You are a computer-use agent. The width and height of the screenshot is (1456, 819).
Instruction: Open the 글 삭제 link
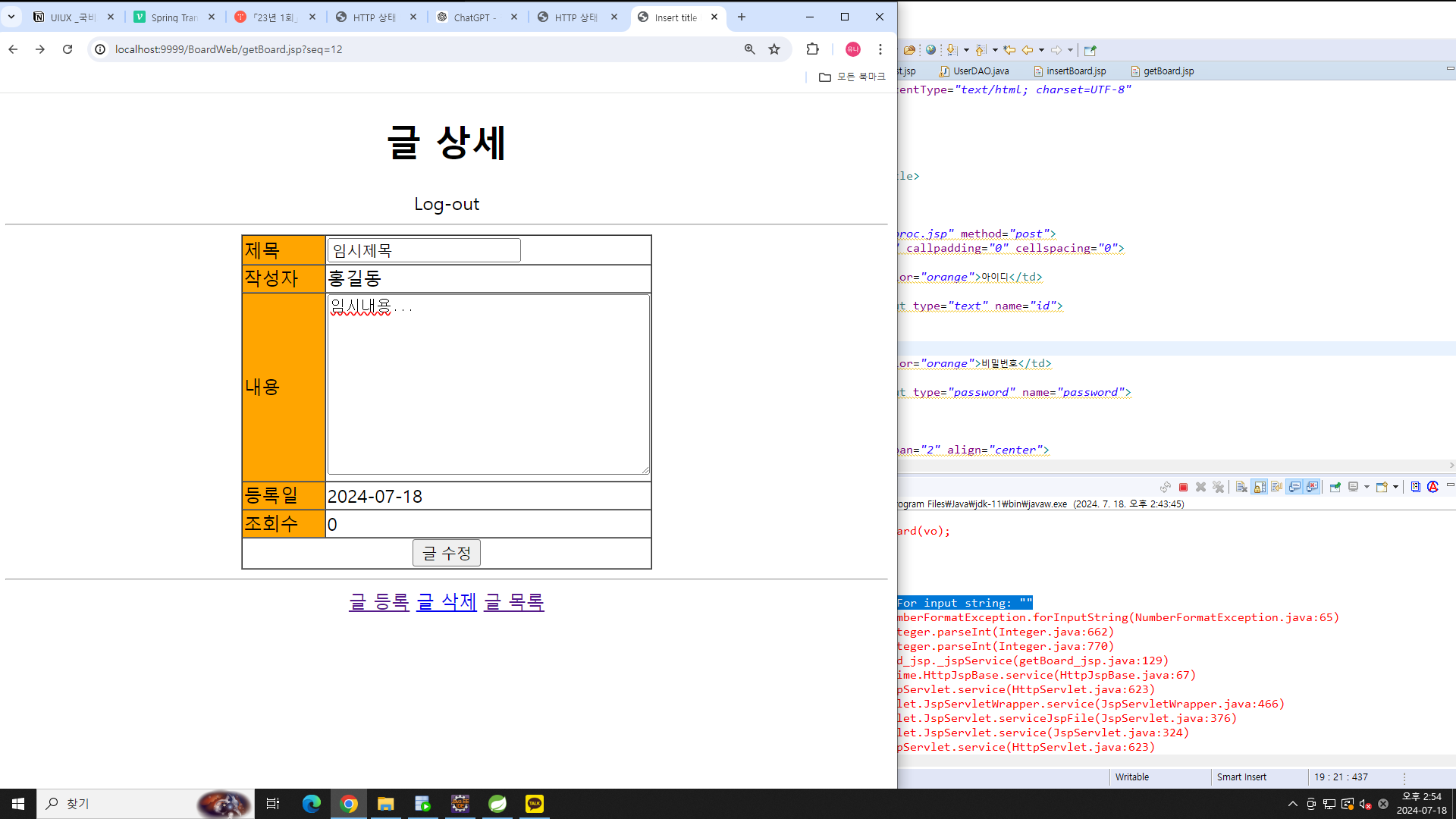point(446,602)
